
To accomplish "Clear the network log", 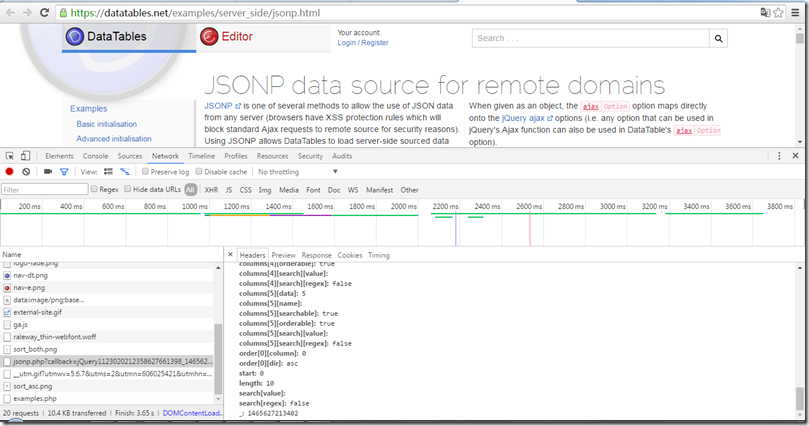I will click(27, 172).
